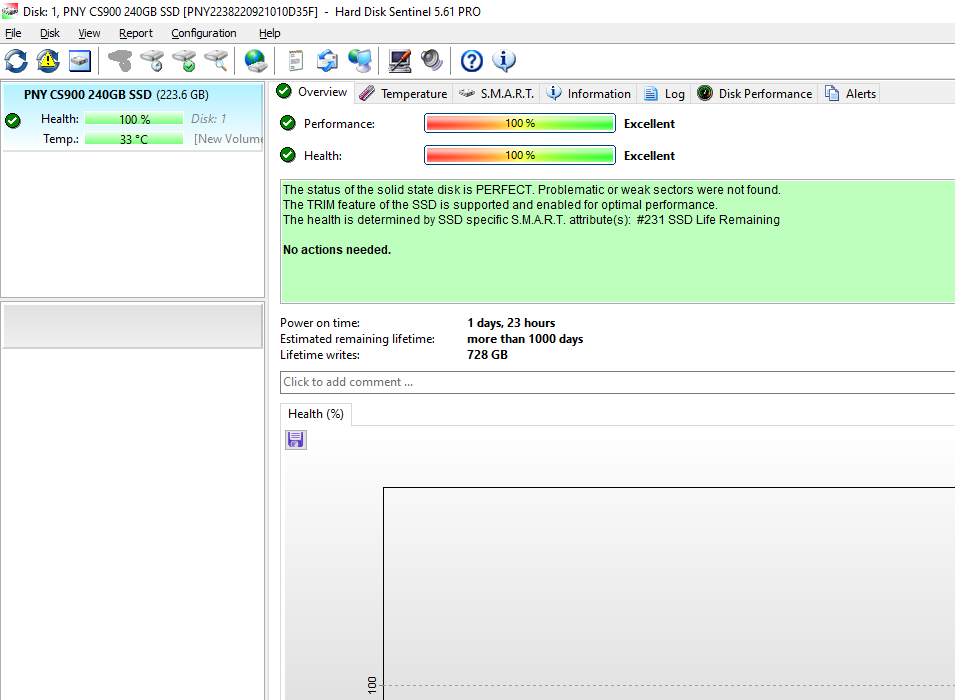This screenshot has height=700, width=955.
Task: Click the sidebar Health 100 % green bar
Action: coord(134,119)
